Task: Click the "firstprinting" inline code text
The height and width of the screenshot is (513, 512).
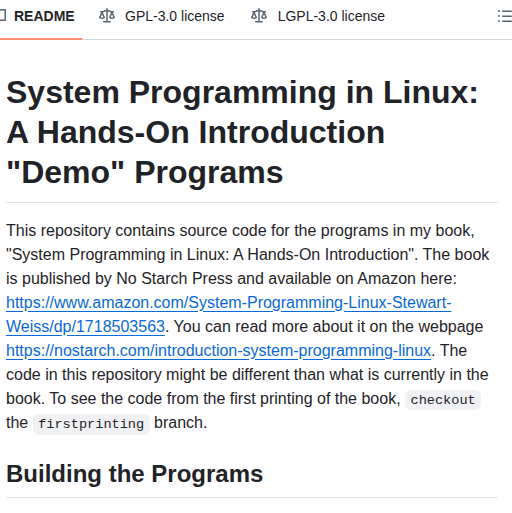Action: (x=91, y=424)
